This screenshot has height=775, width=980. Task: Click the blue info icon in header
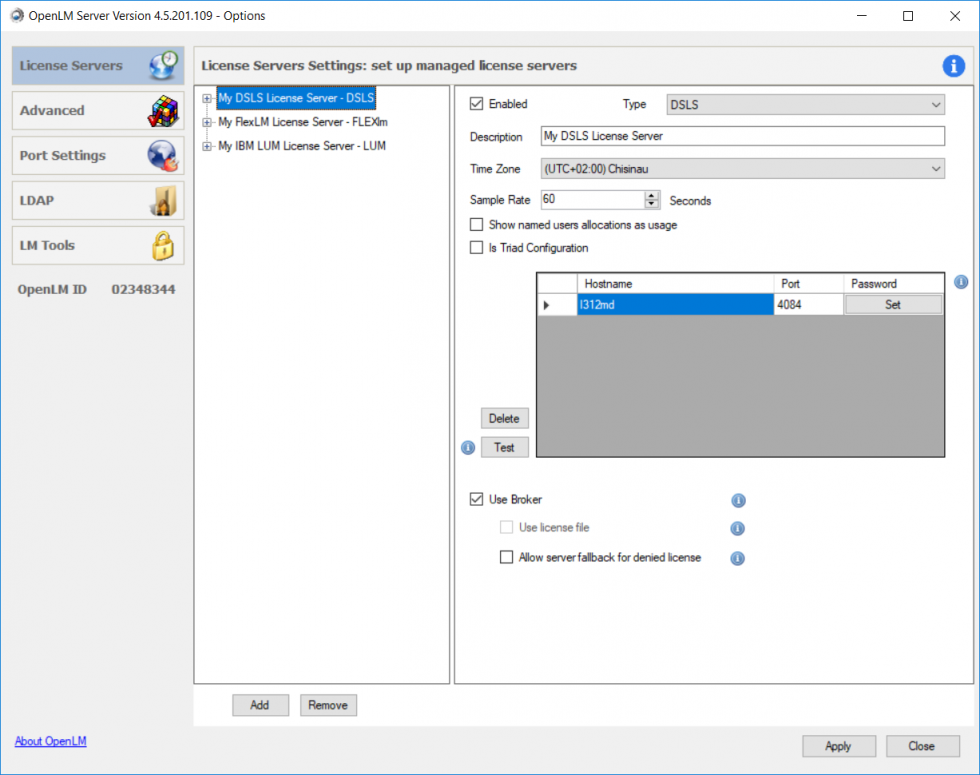pos(953,66)
